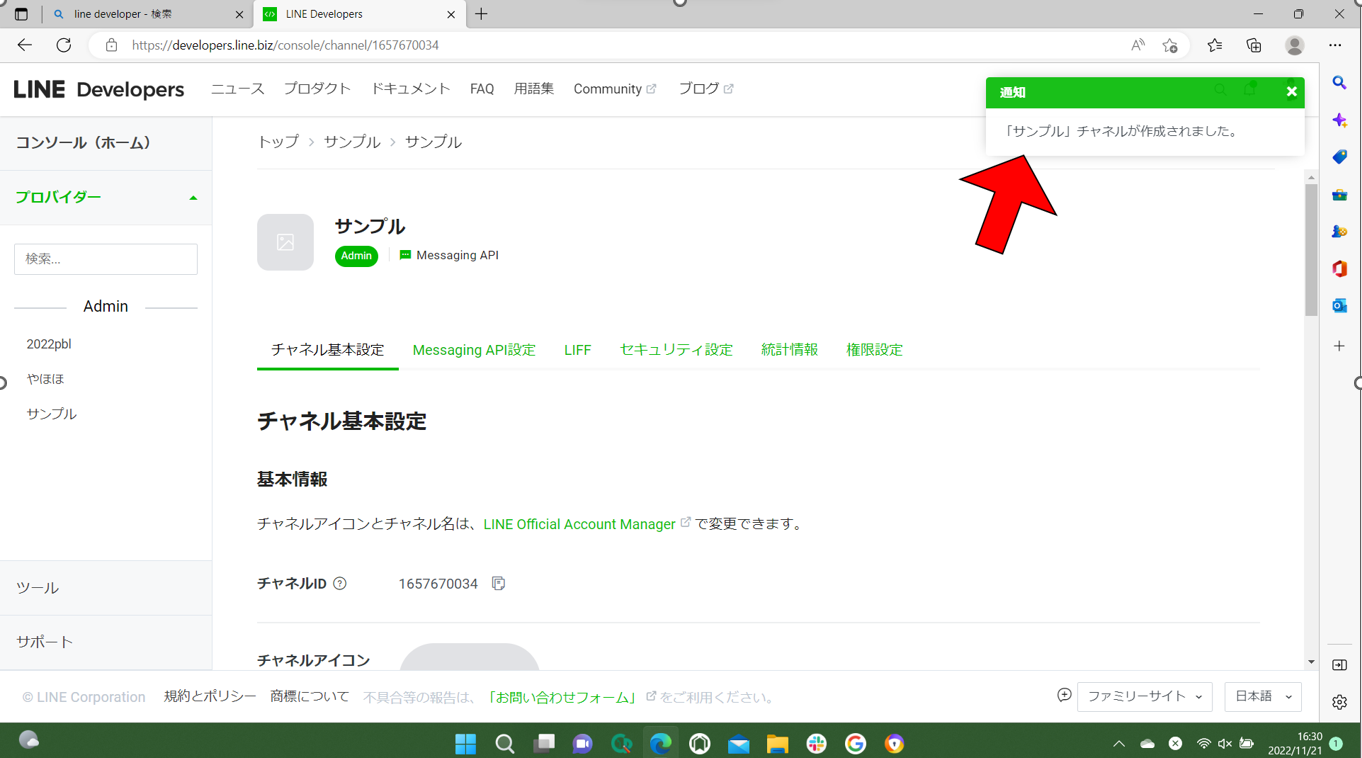Open the Community external link
Screen dimensions: 1362x758
point(615,89)
